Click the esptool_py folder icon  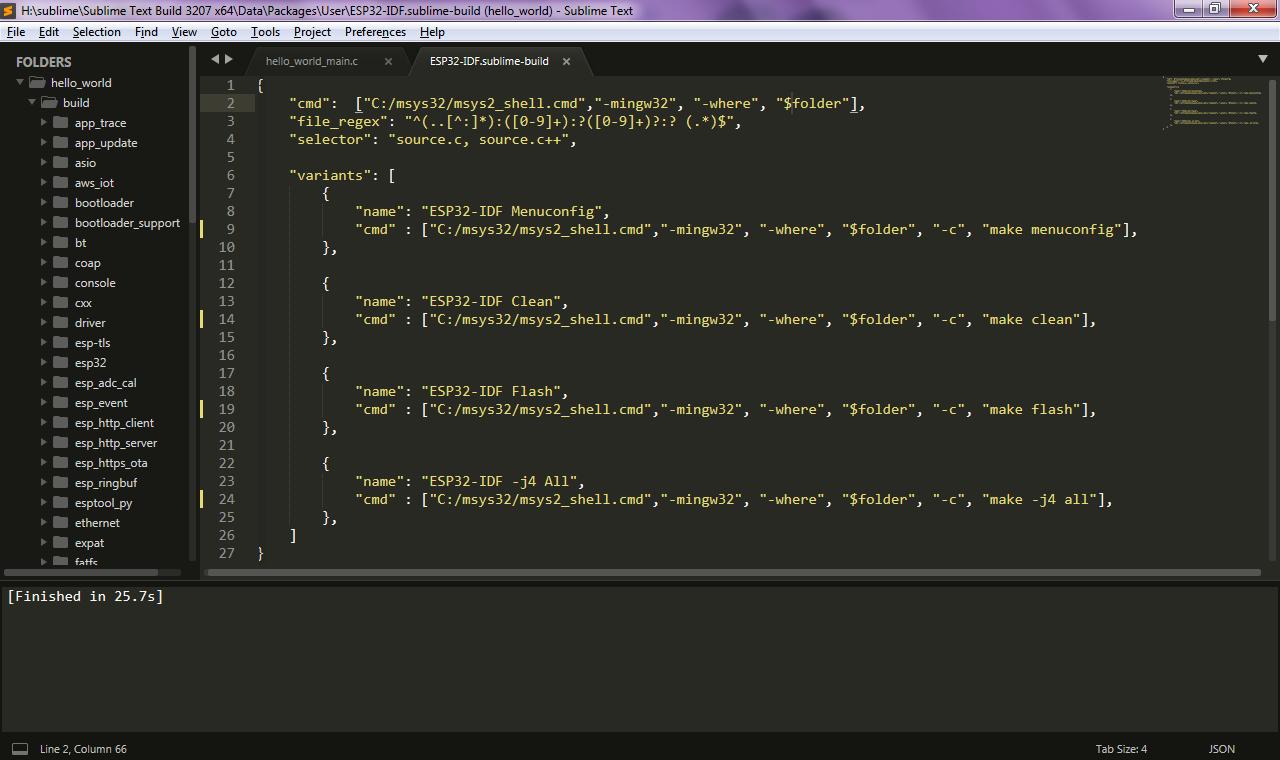60,503
